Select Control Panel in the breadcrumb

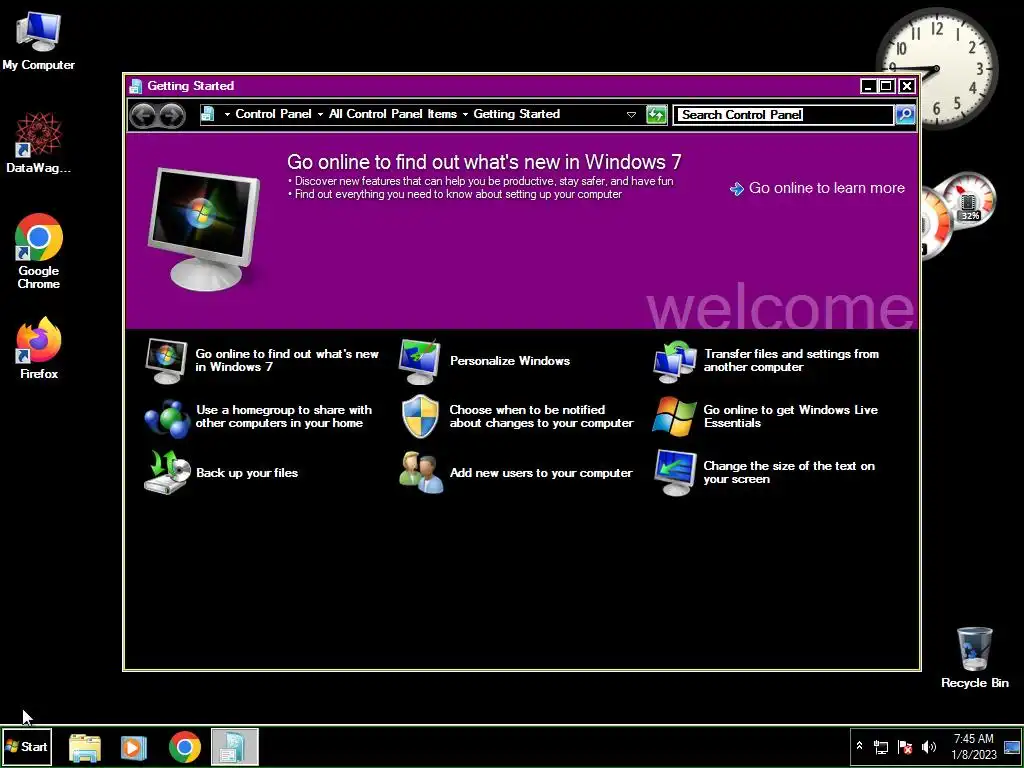[x=273, y=114]
